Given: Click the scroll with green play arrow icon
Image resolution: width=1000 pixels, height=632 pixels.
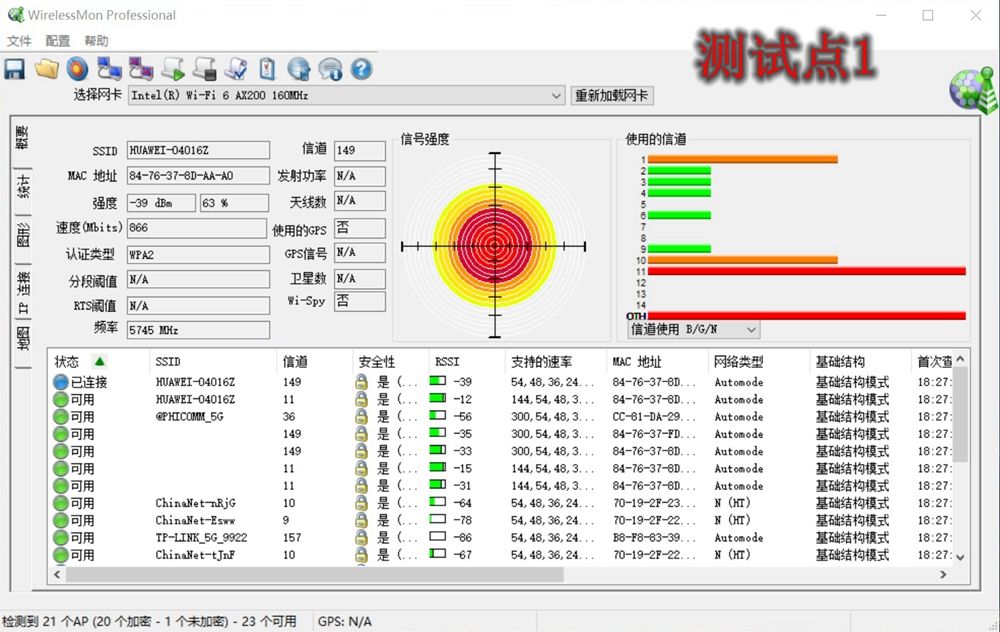Looking at the screenshot, I should pos(173,69).
